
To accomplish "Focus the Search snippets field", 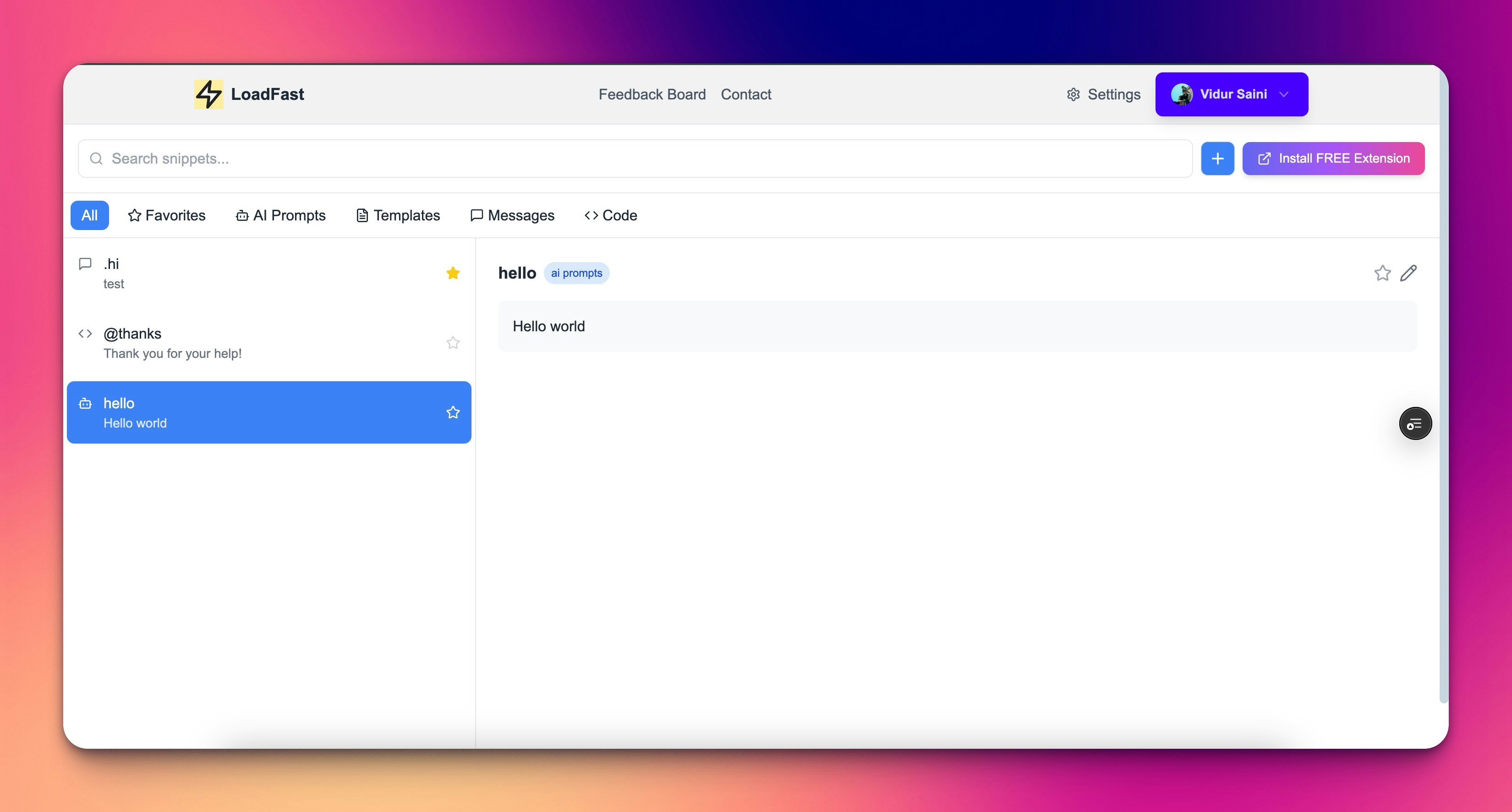I will [635, 159].
